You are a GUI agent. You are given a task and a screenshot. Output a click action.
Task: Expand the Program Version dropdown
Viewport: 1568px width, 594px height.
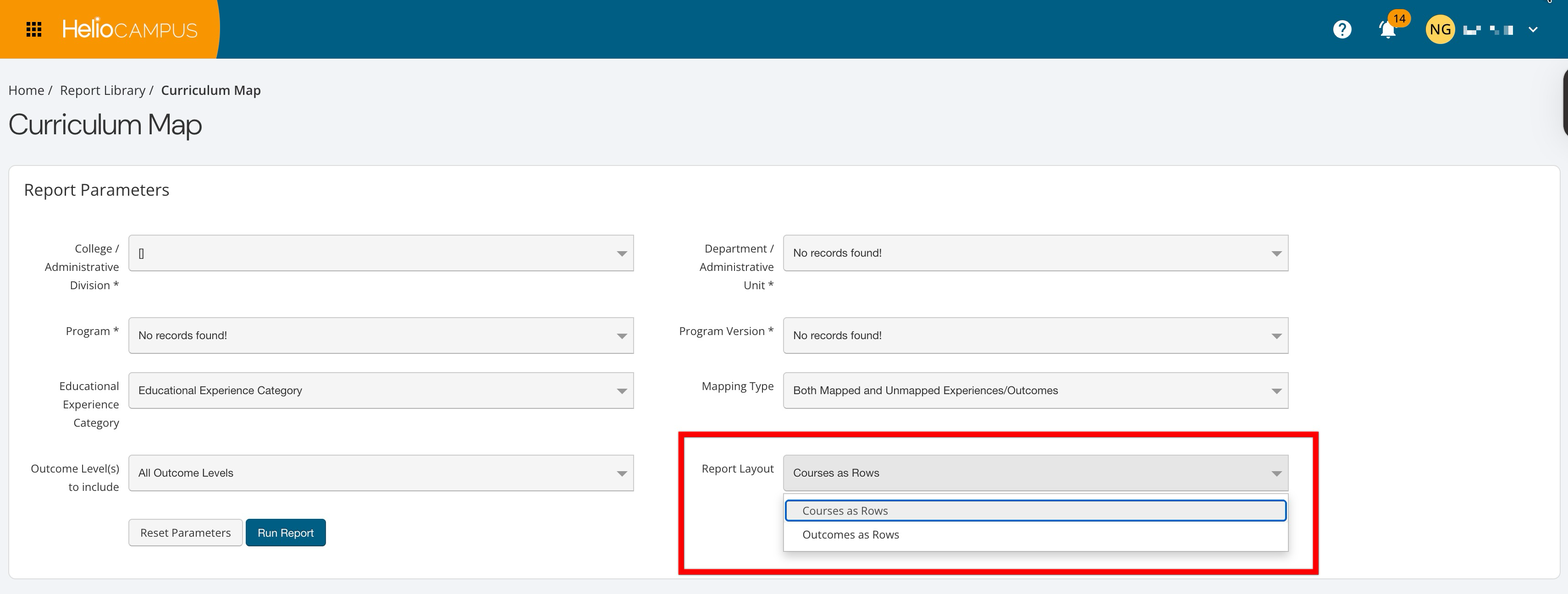[1035, 335]
